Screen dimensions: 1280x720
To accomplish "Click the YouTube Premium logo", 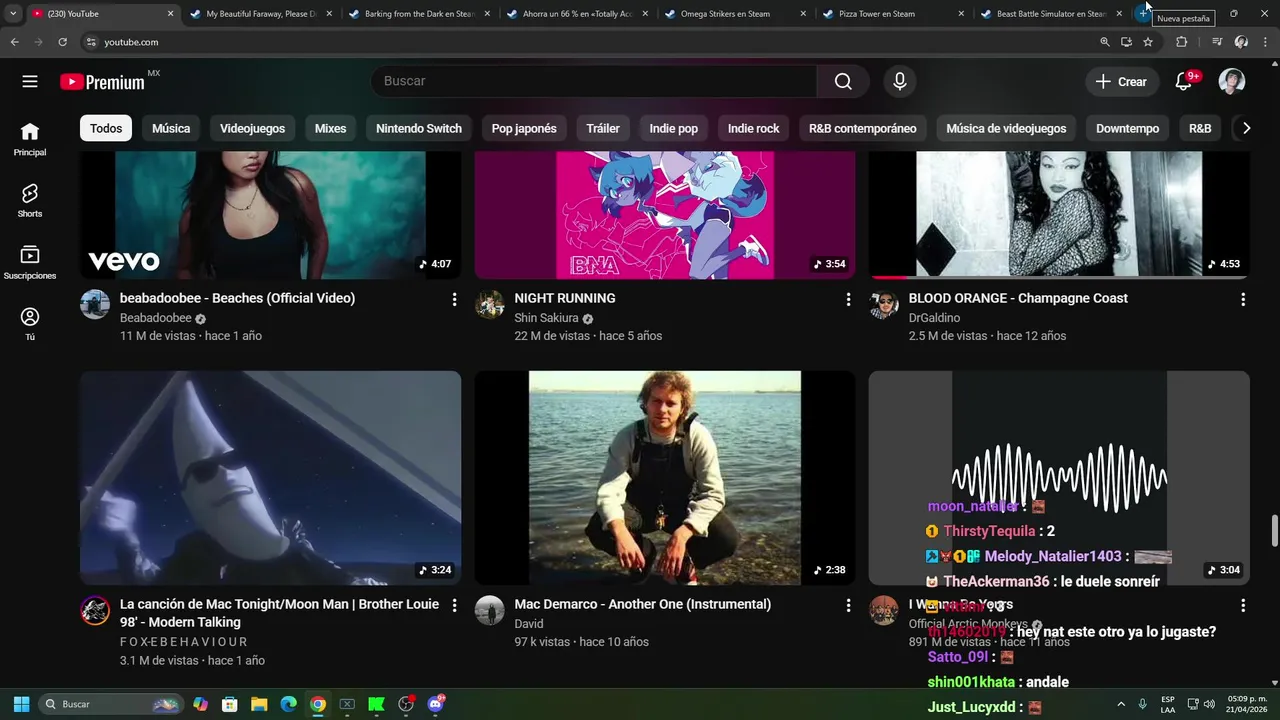I will (x=103, y=82).
